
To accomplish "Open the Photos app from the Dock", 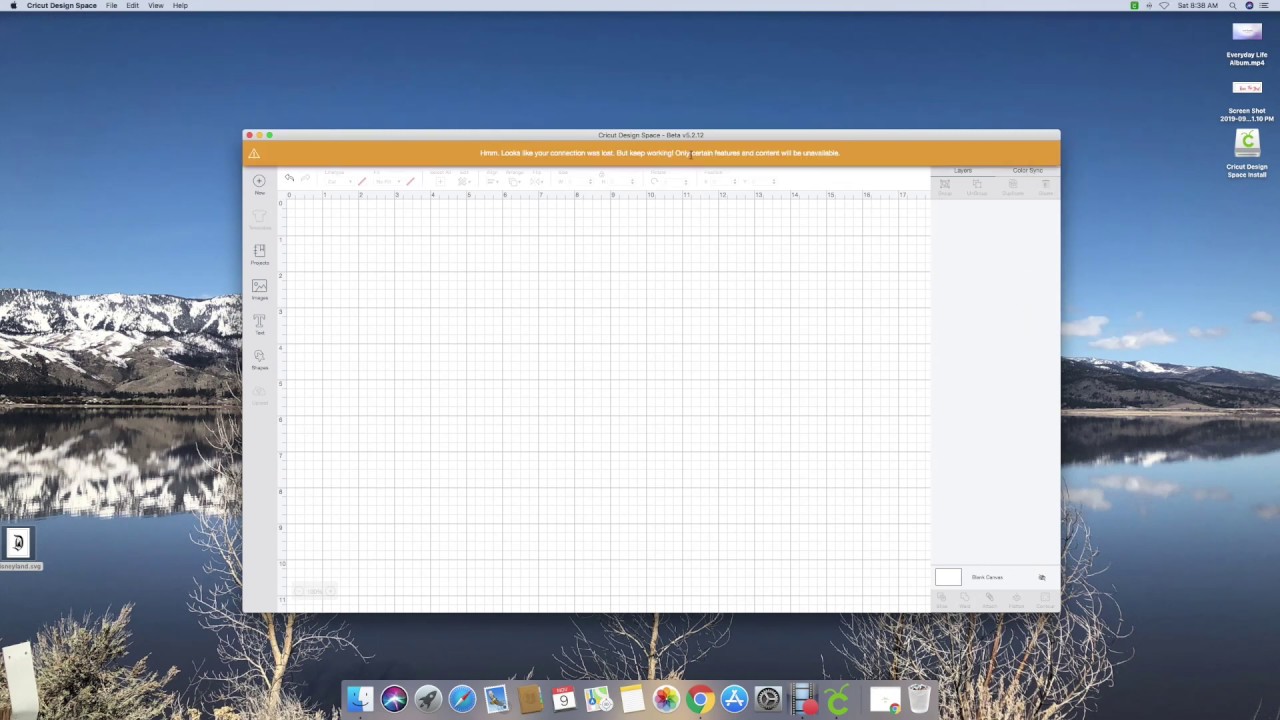I will 666,698.
